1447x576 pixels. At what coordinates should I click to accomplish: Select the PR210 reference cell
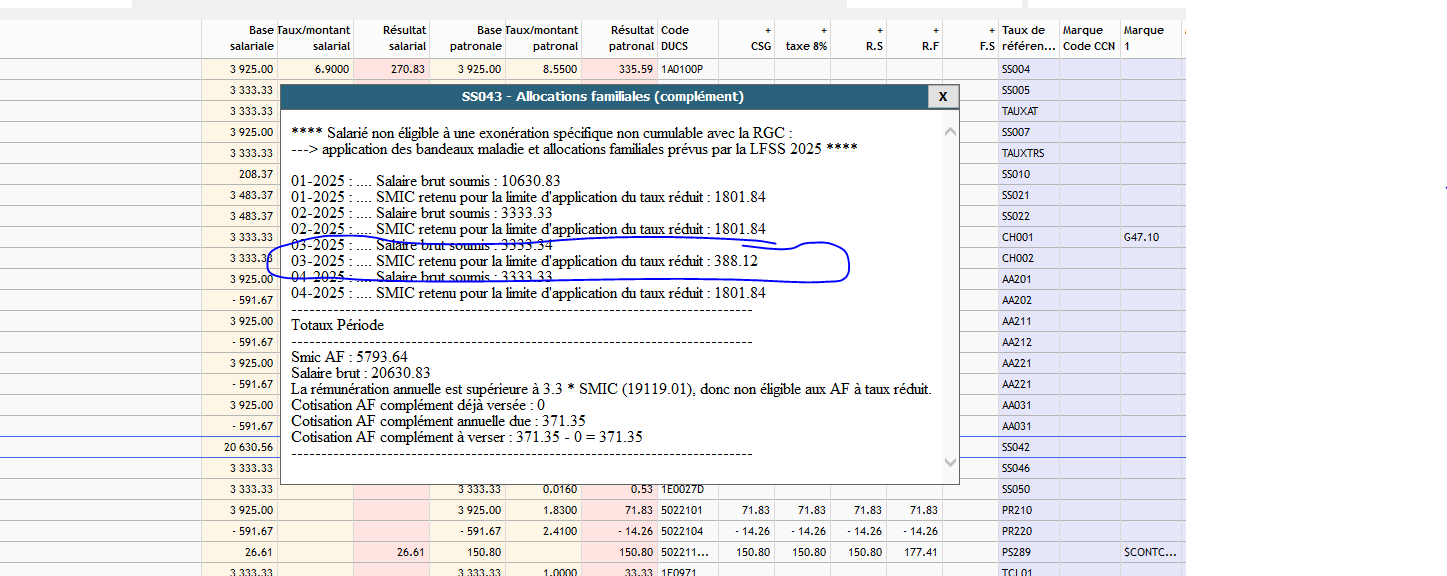click(x=1029, y=510)
